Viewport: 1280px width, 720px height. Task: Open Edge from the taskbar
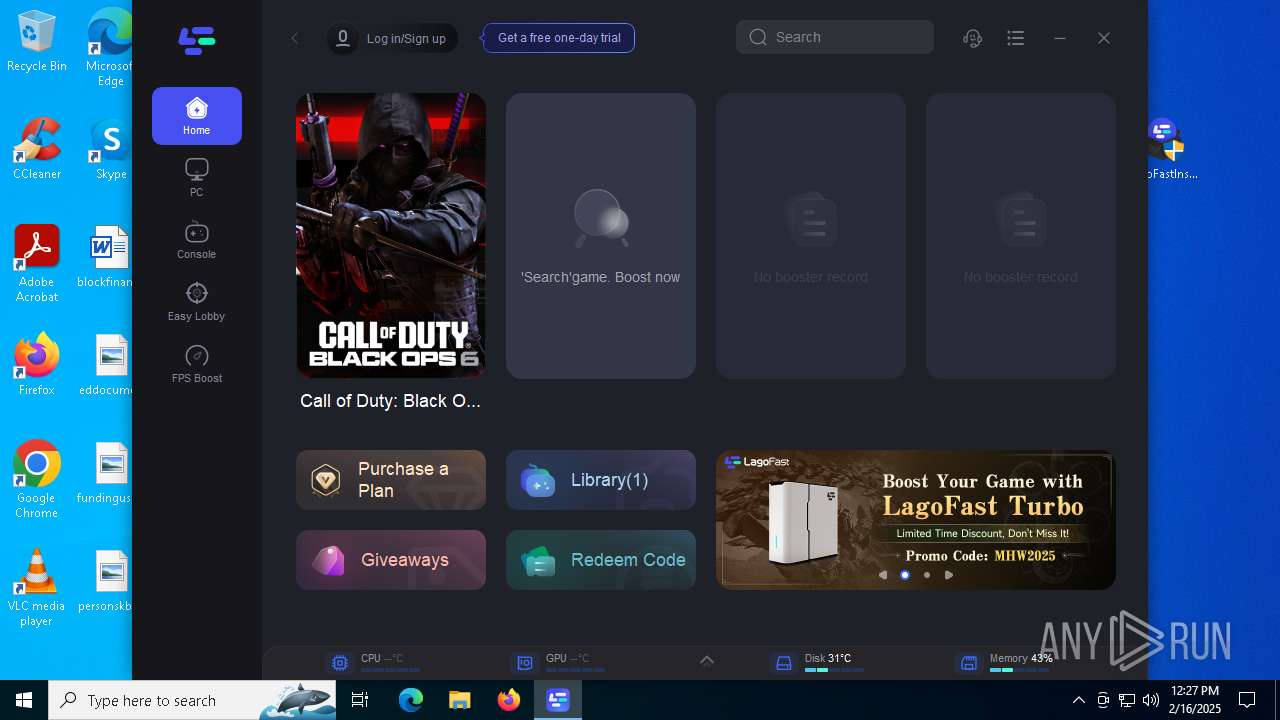point(411,700)
